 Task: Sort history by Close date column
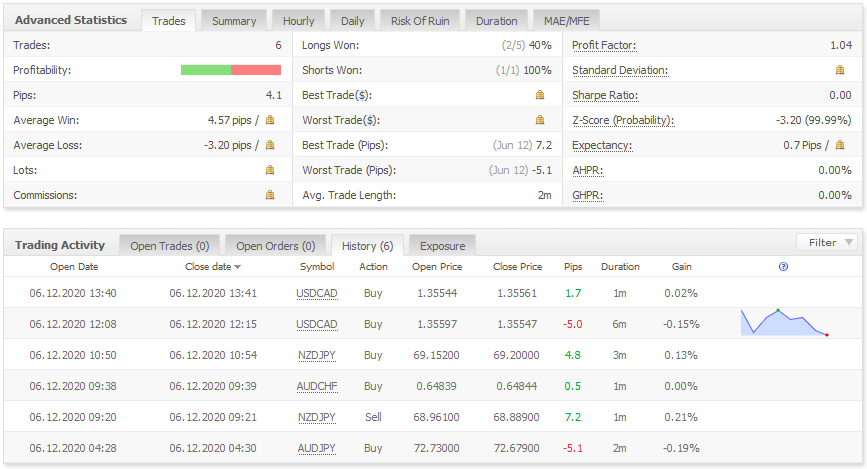[x=213, y=267]
